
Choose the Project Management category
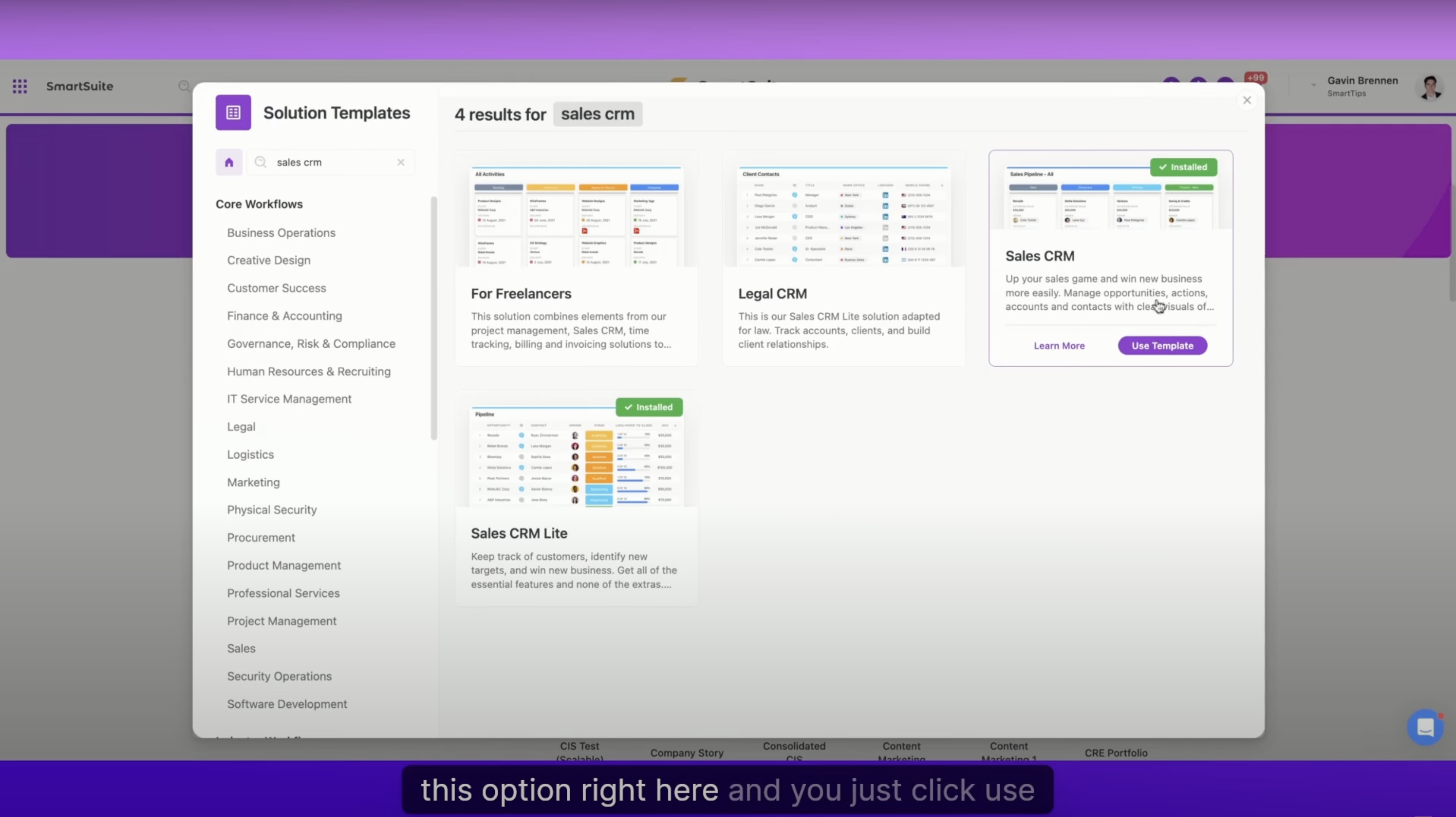point(281,621)
